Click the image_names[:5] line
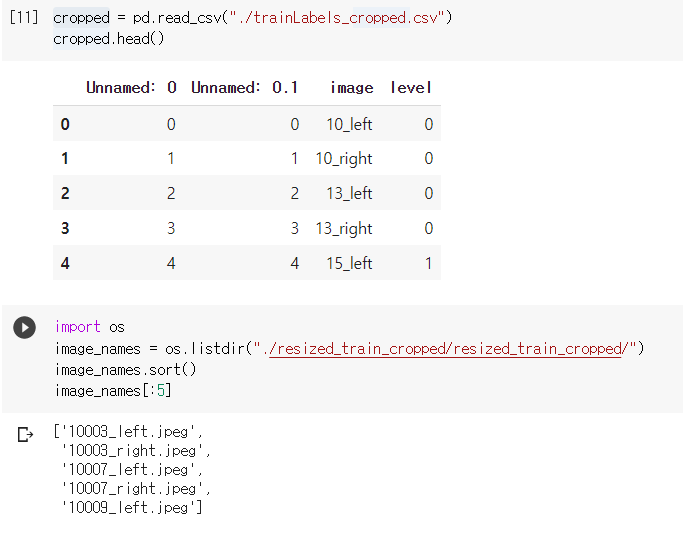 click(113, 391)
